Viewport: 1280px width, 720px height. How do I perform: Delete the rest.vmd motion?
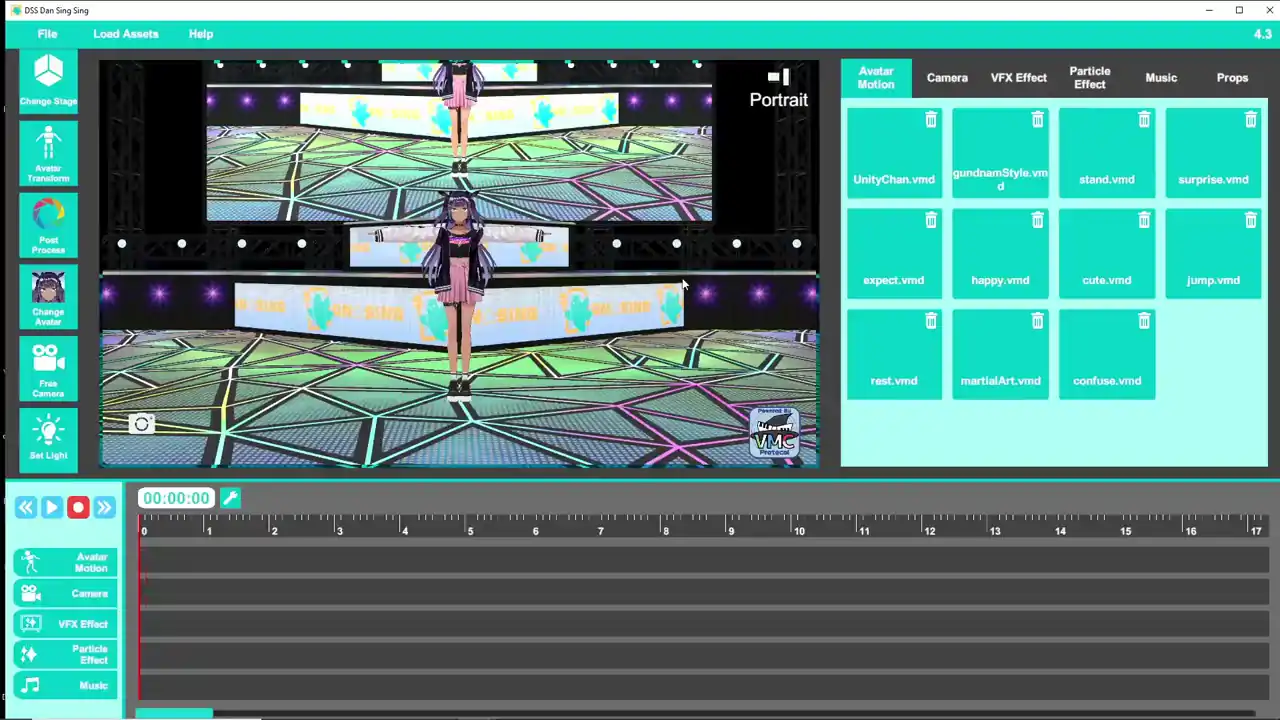click(931, 321)
